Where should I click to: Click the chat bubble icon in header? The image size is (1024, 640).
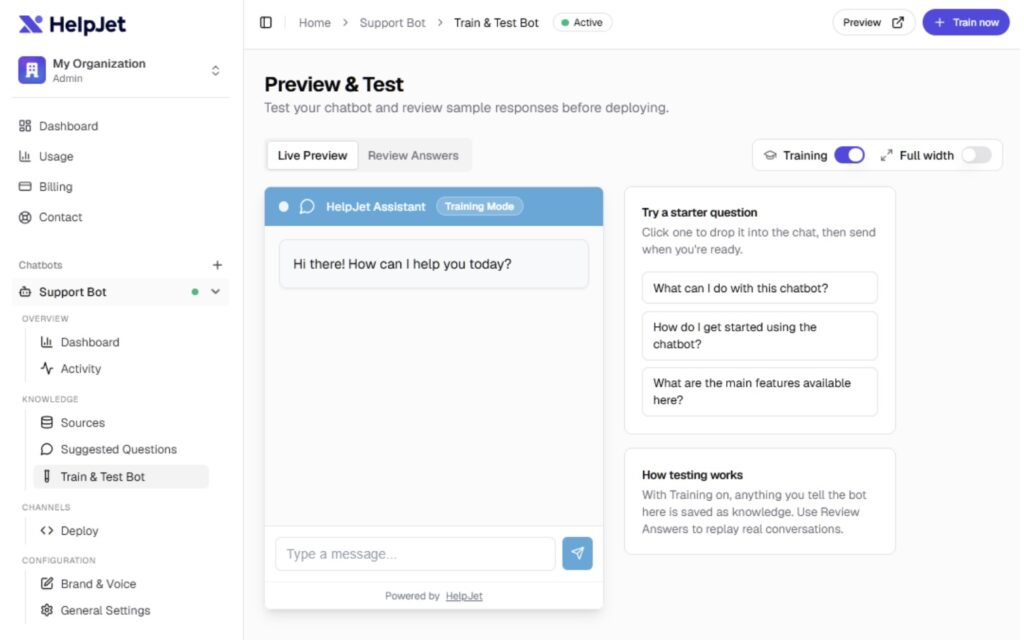(307, 207)
